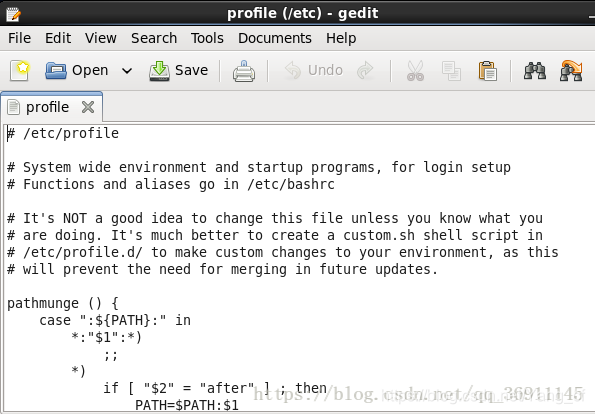
Task: Open the Find and Replace icon
Action: point(571,71)
